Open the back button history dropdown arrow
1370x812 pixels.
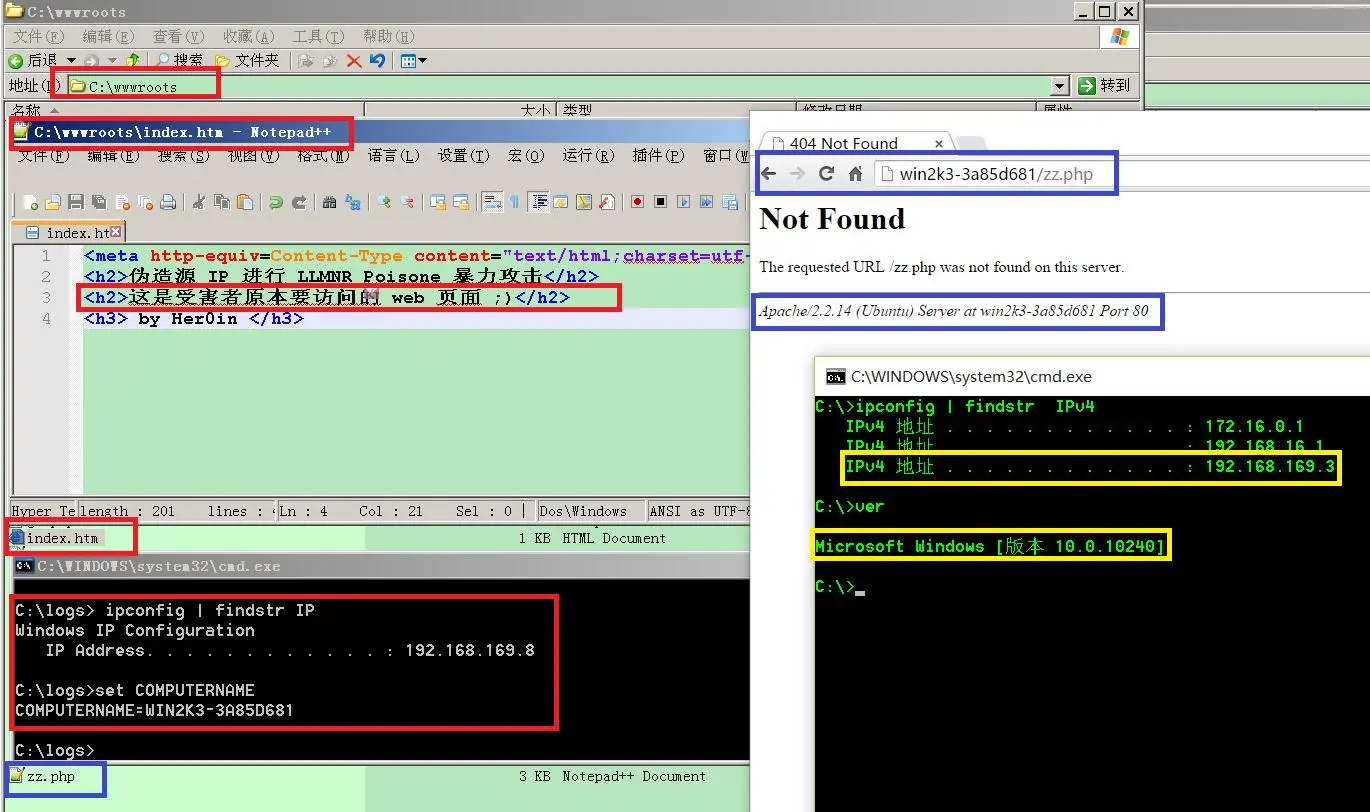(71, 61)
